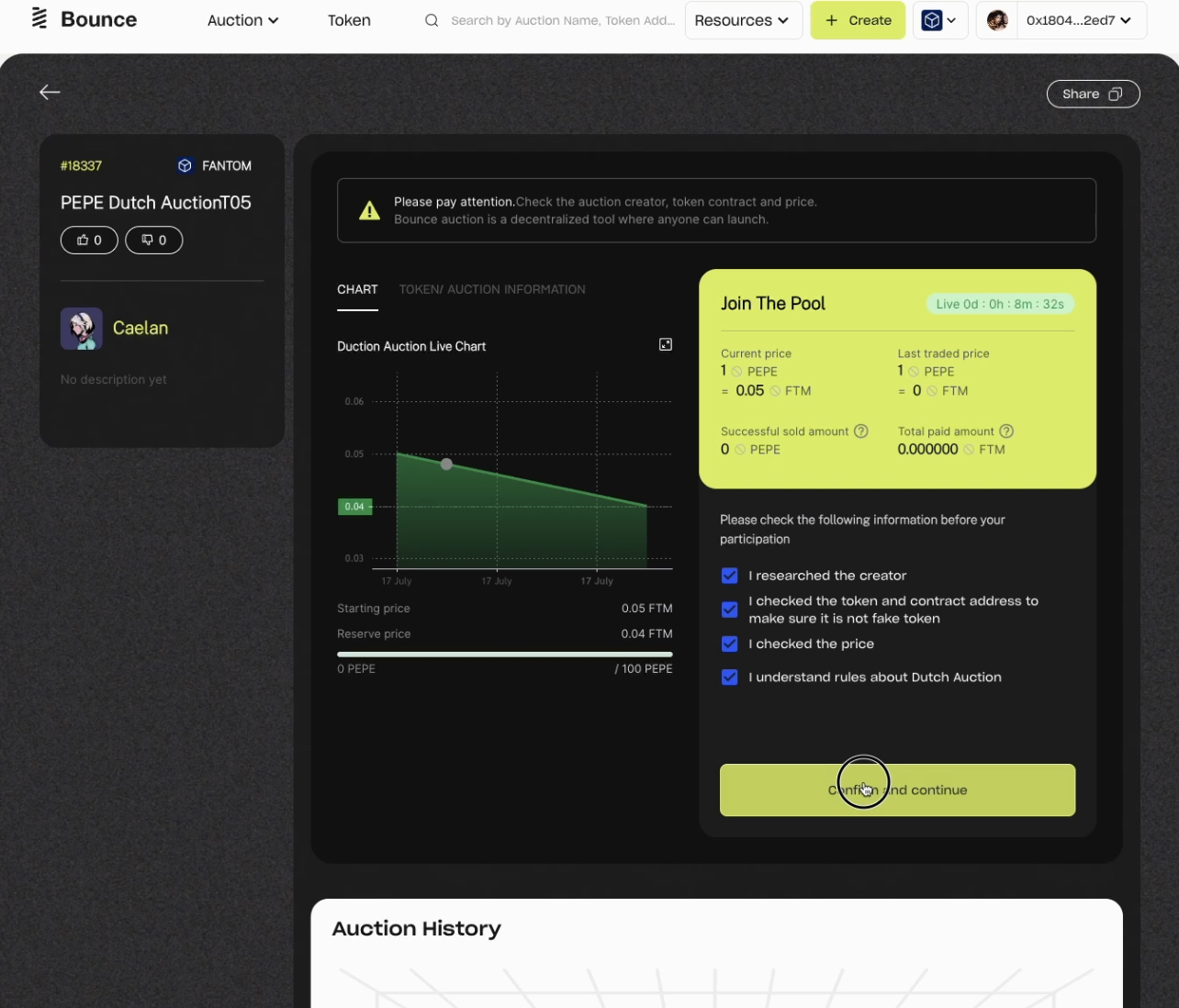Expand the Resources dropdown
Viewport: 1179px width, 1008px height.
tap(742, 20)
